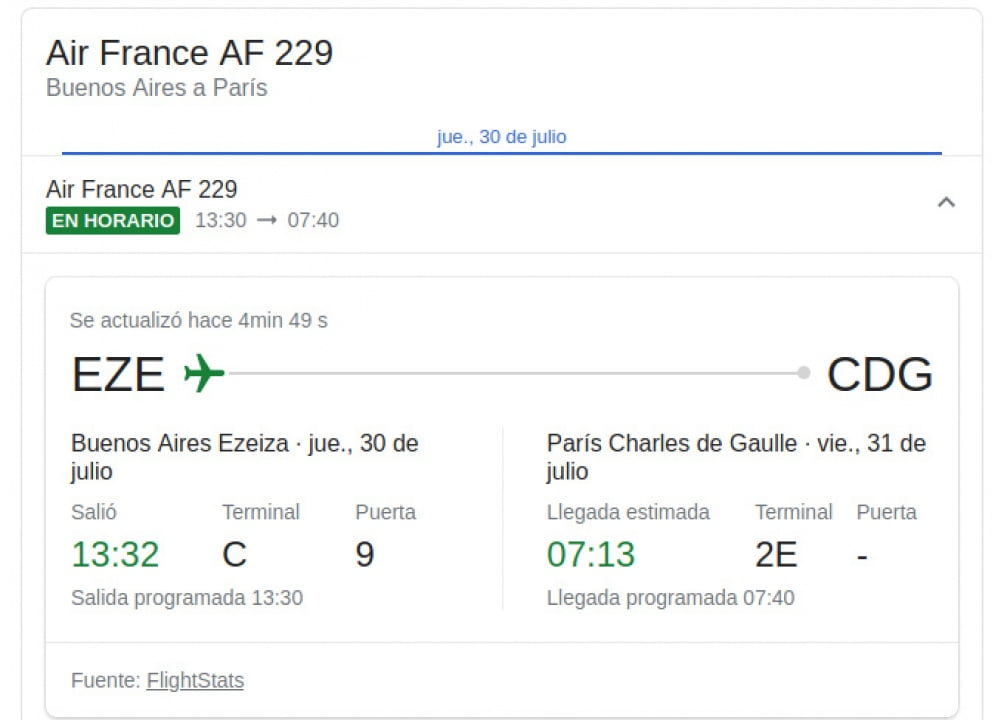Click the departure gate 9 value
Screen dimensions: 1004x720
pos(365,554)
